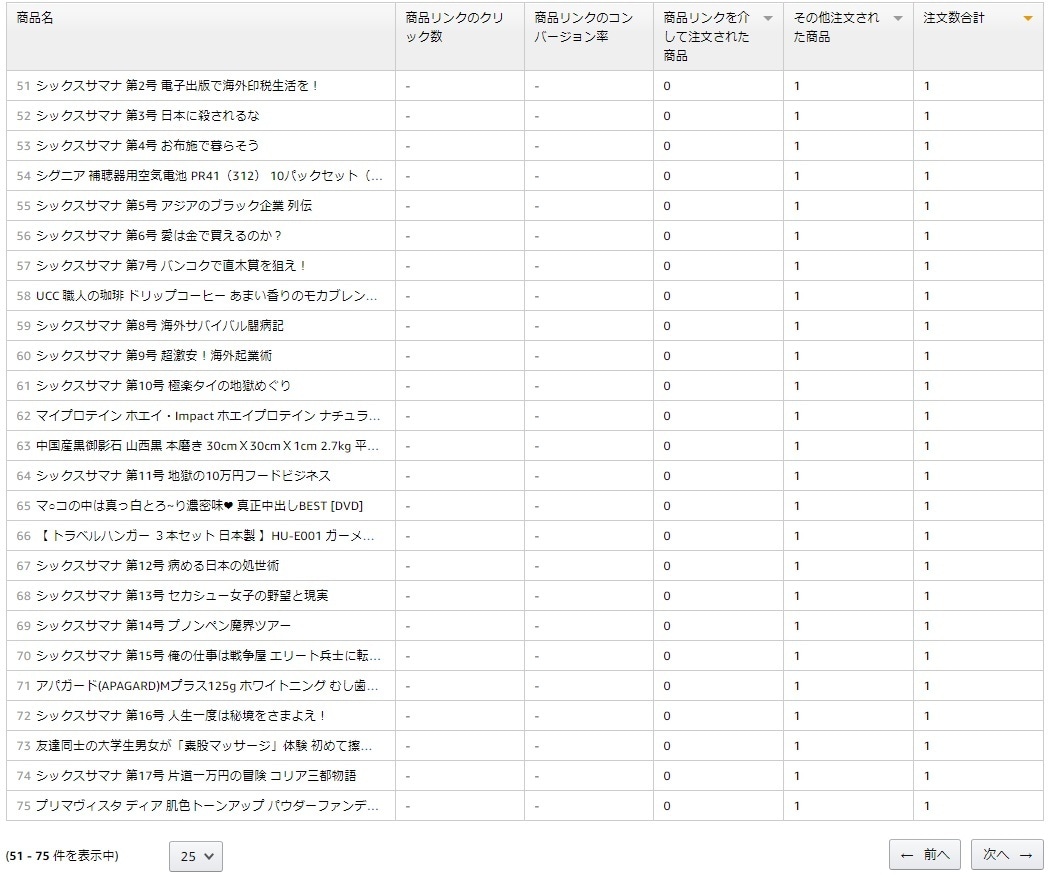
Task: Select row 67 シックスサマナ 第12号 病める日本の処世術
Action: point(524,565)
